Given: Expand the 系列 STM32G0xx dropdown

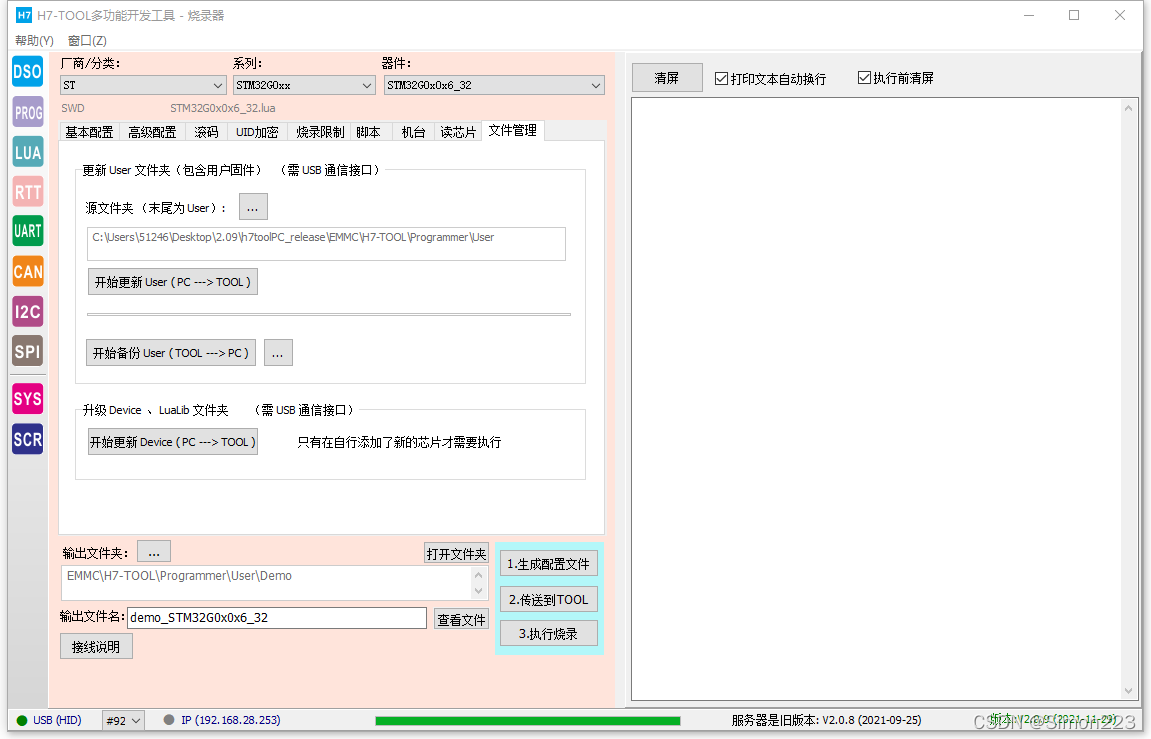Looking at the screenshot, I should (x=305, y=85).
